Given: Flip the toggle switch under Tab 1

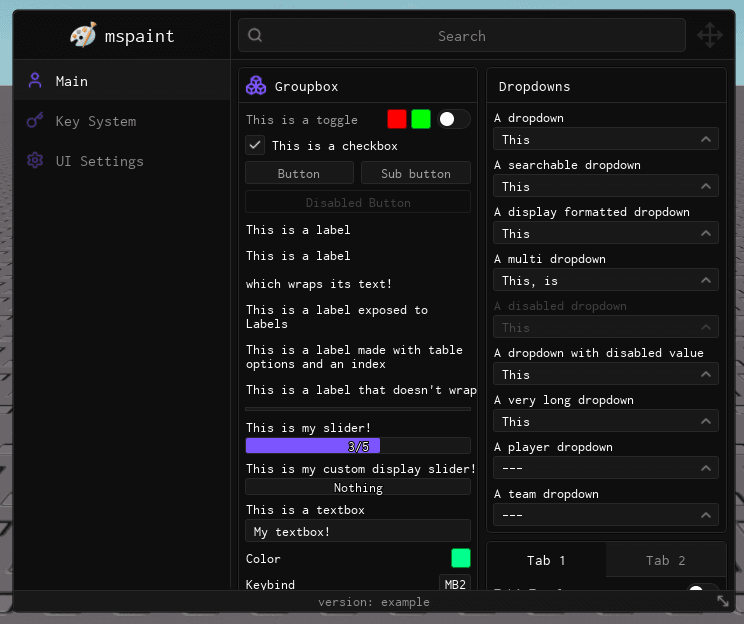Looking at the screenshot, I should click(702, 587).
